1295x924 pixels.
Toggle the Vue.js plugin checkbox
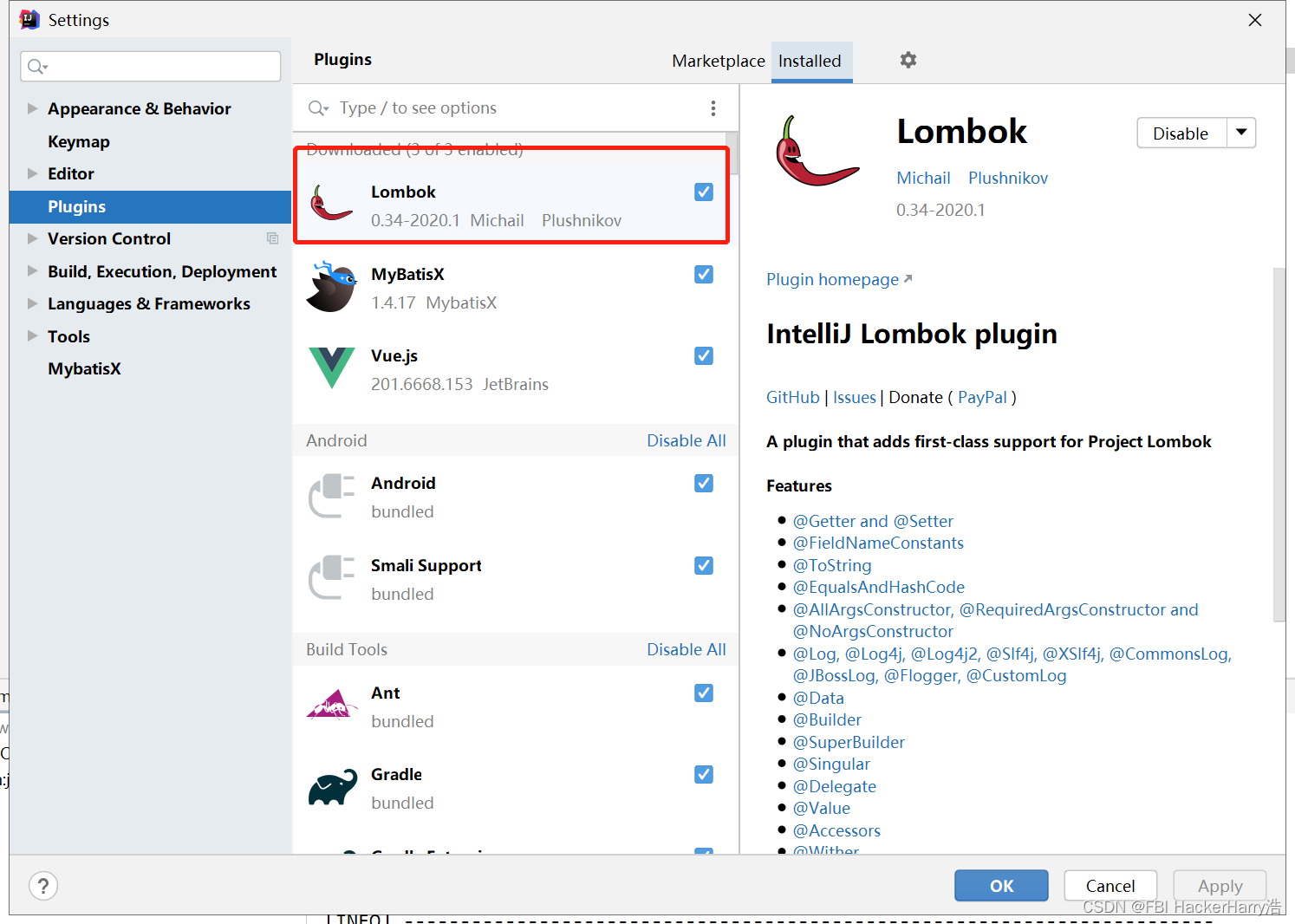pyautogui.click(x=704, y=355)
